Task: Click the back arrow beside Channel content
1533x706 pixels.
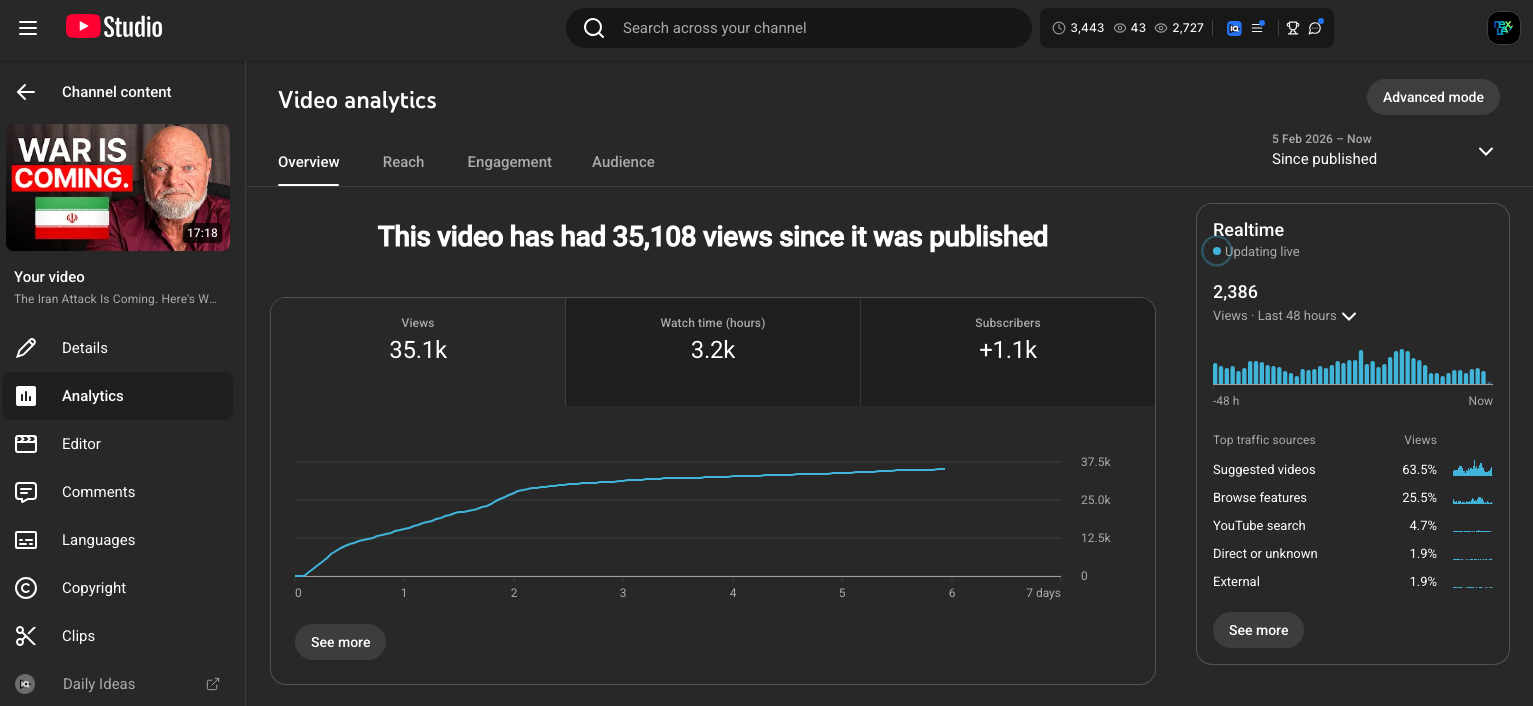Action: 24,91
